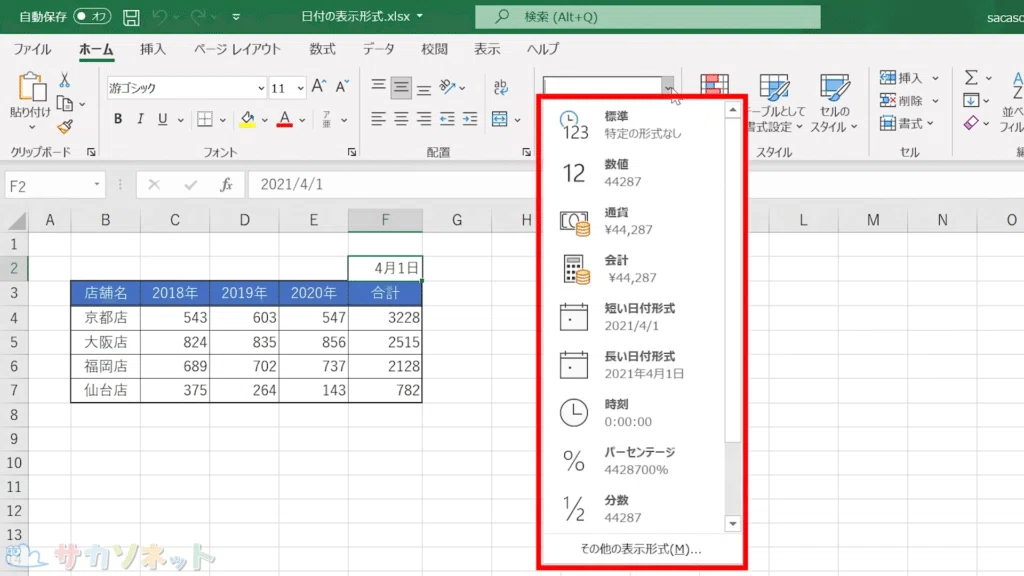Switch to the データ tab
Screen dimensions: 1024x576
[x=379, y=49]
